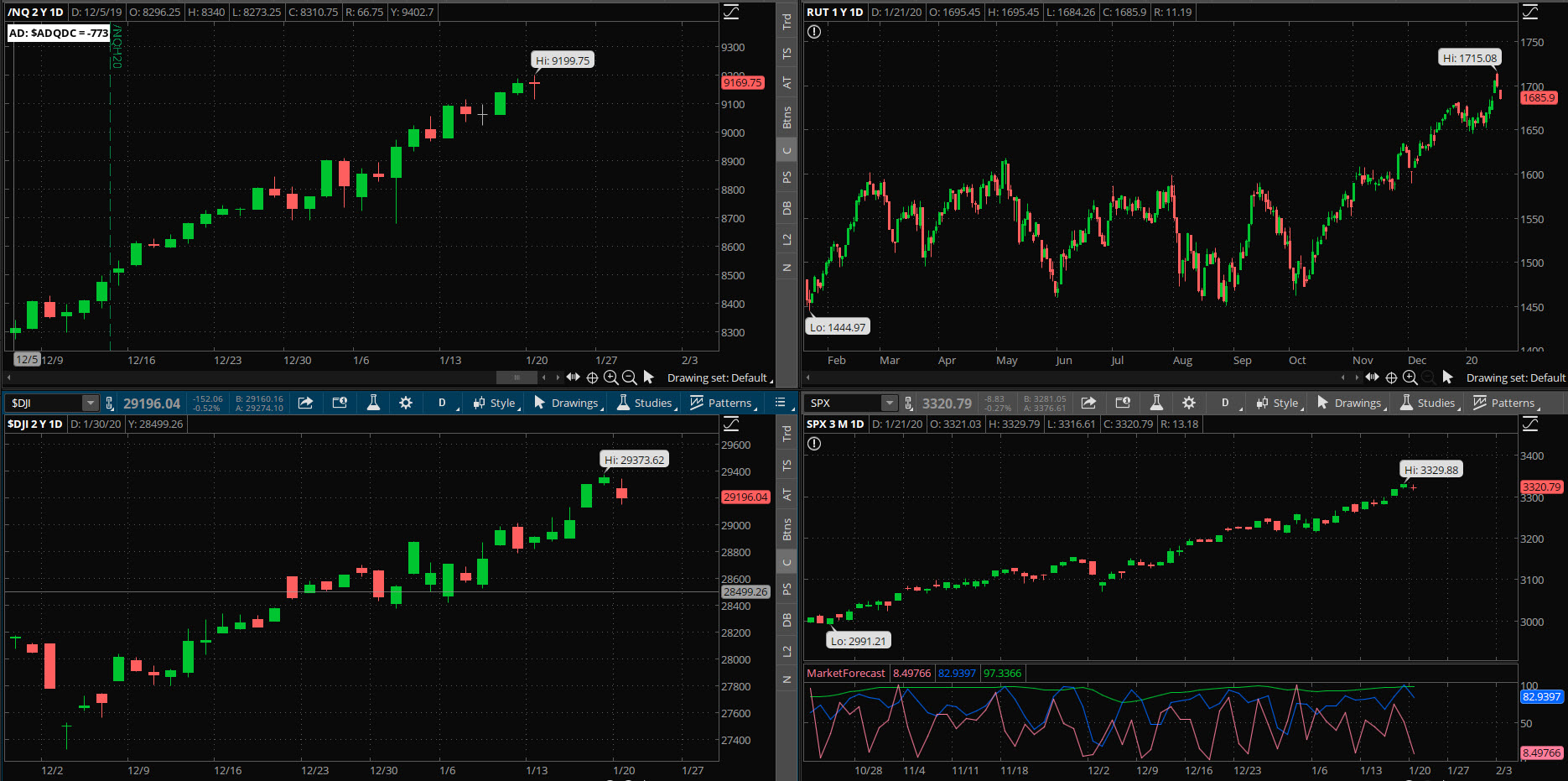1568x781 pixels.
Task: Click chart mode icon atop RUT chart
Action: point(1530,12)
